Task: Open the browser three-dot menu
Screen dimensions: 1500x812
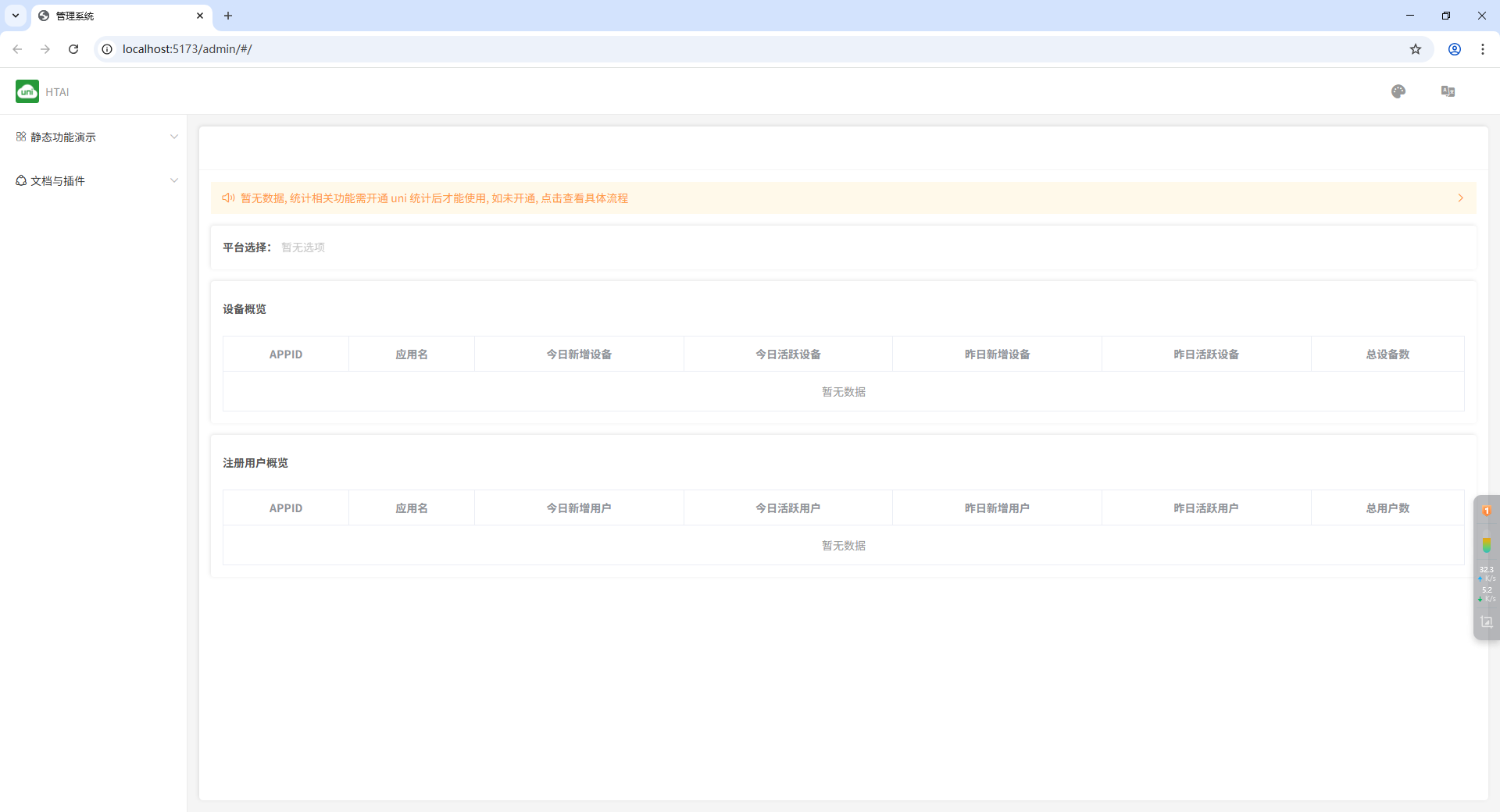Action: (1483, 49)
